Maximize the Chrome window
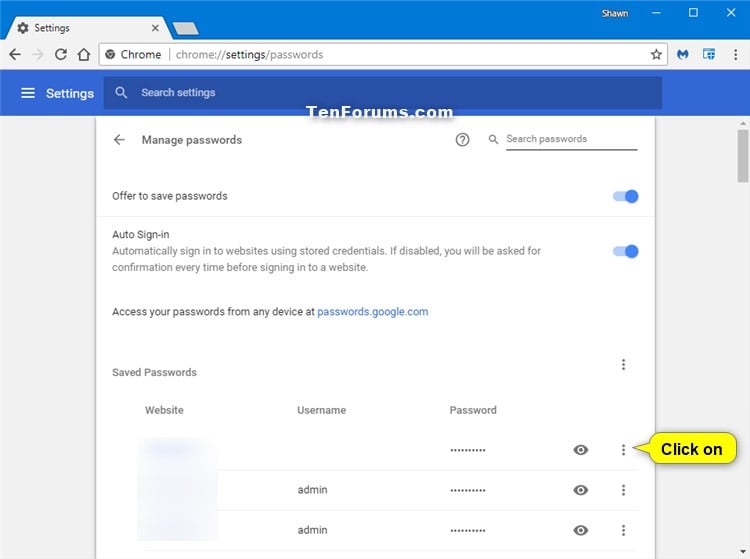Viewport: 750px width, 559px height. click(x=693, y=13)
